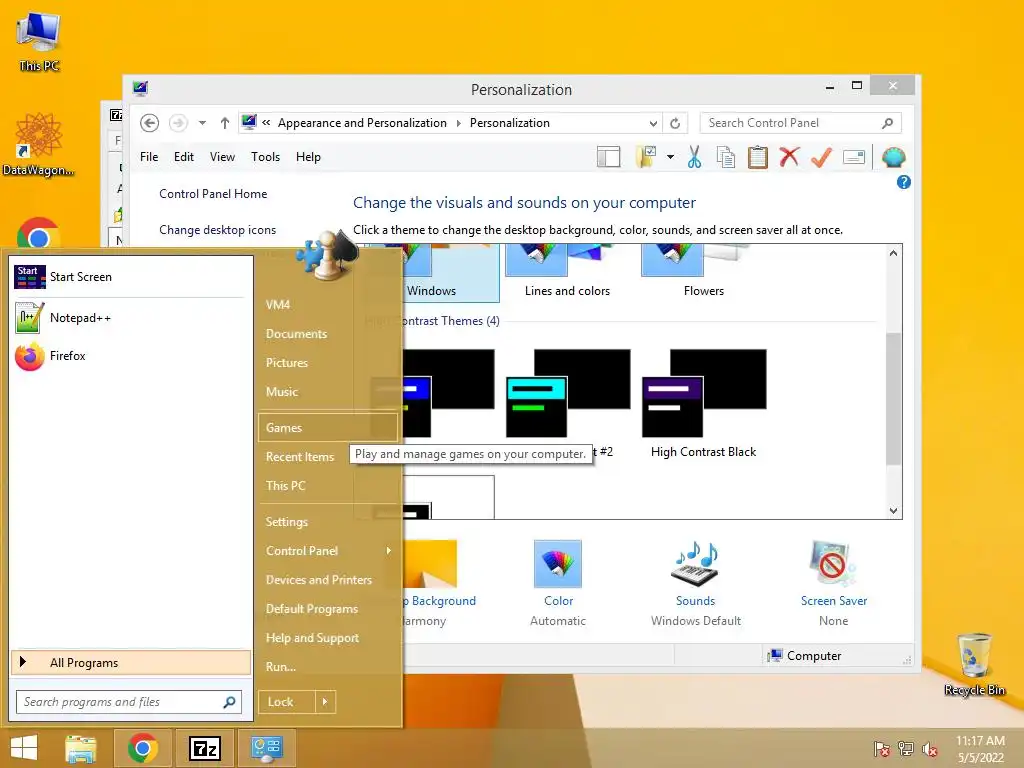Expand the folder options dropdown arrow
The width and height of the screenshot is (1024, 768).
click(670, 157)
